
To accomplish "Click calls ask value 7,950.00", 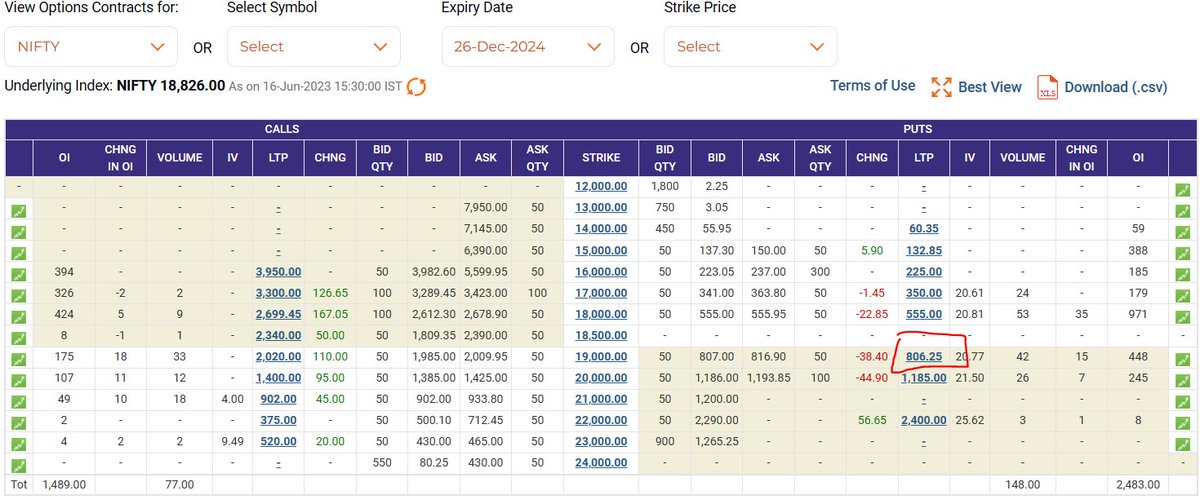I will [x=485, y=208].
